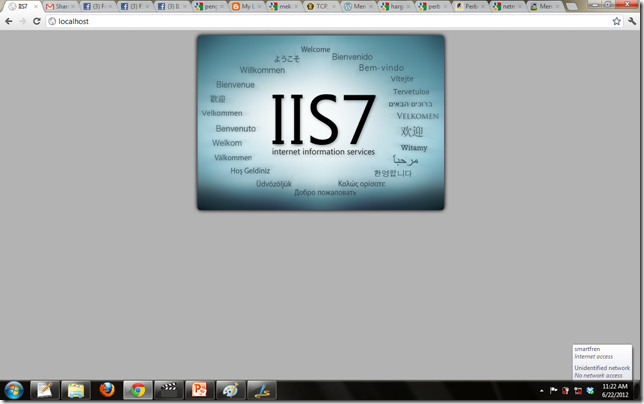The image size is (644, 404).
Task: Open Paint from the taskbar
Action: click(230, 390)
